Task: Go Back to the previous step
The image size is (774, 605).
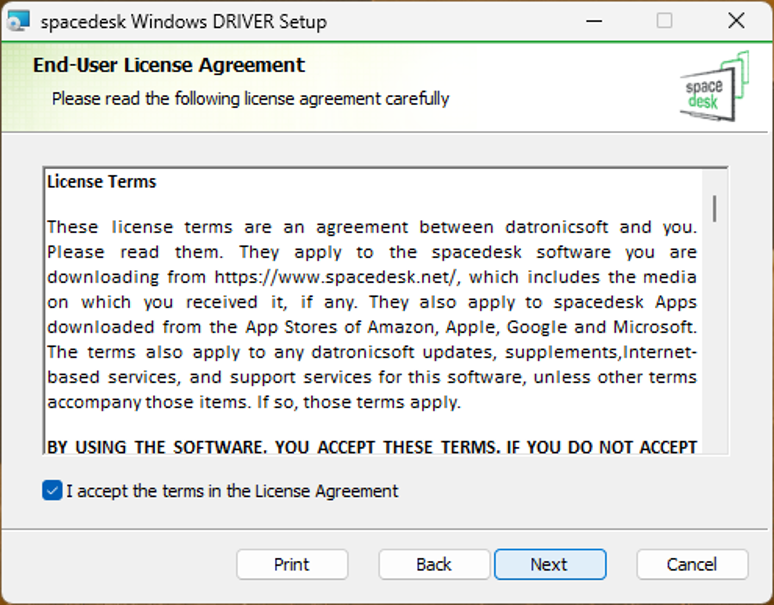Action: point(434,564)
